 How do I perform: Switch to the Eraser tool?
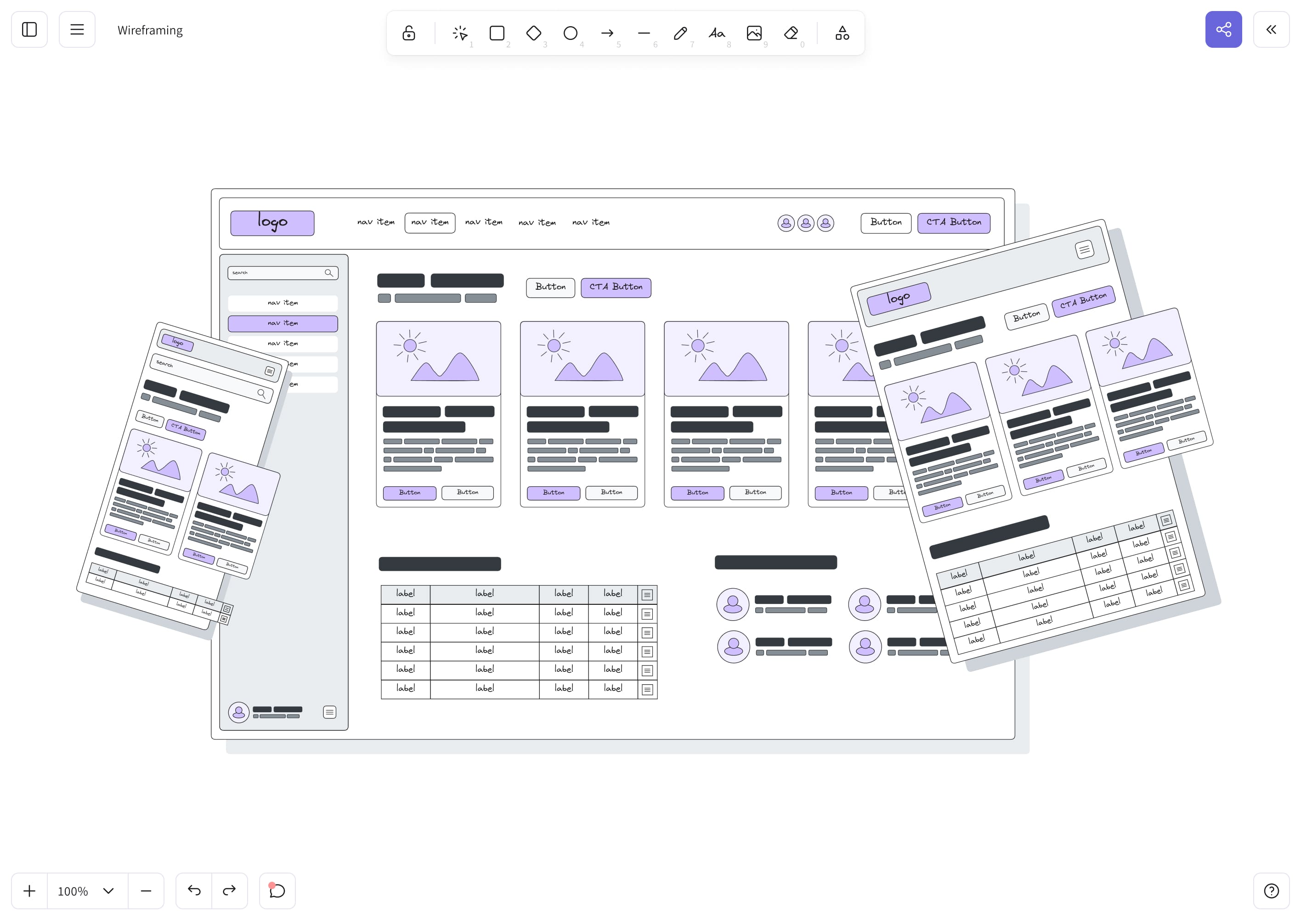pos(791,33)
